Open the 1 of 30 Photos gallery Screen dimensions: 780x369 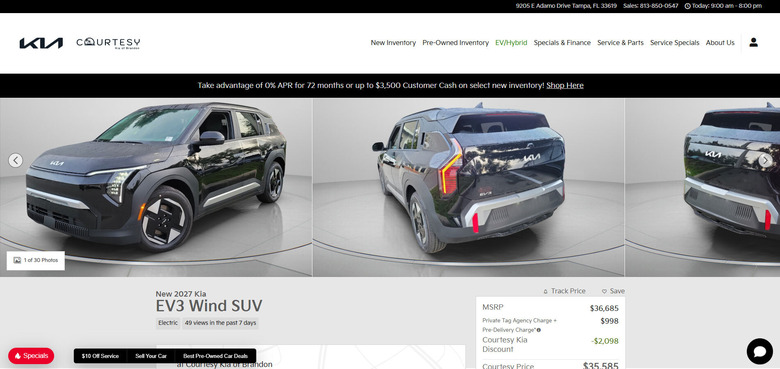[35, 260]
